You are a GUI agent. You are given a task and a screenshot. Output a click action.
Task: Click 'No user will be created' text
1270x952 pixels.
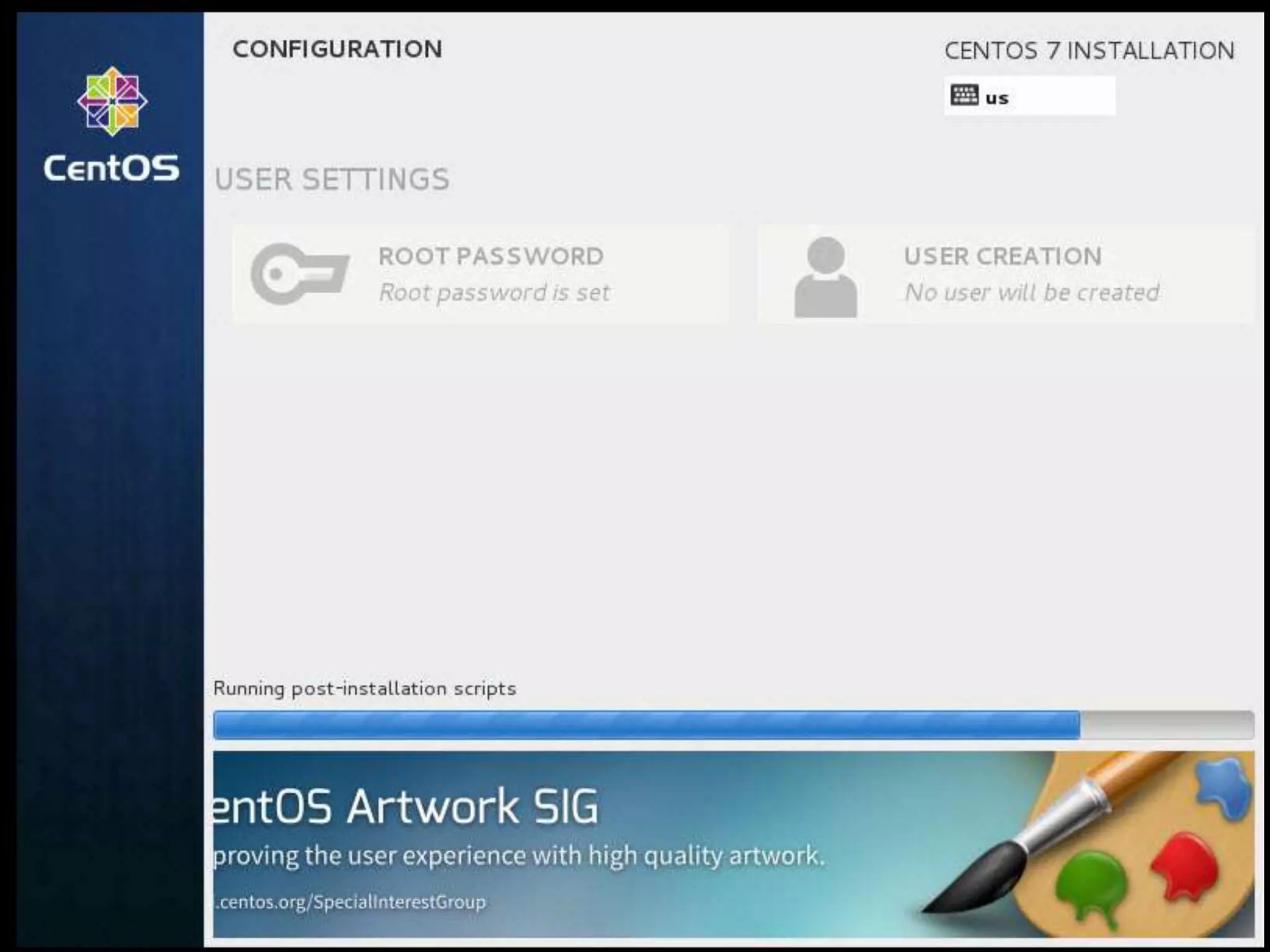(1032, 293)
